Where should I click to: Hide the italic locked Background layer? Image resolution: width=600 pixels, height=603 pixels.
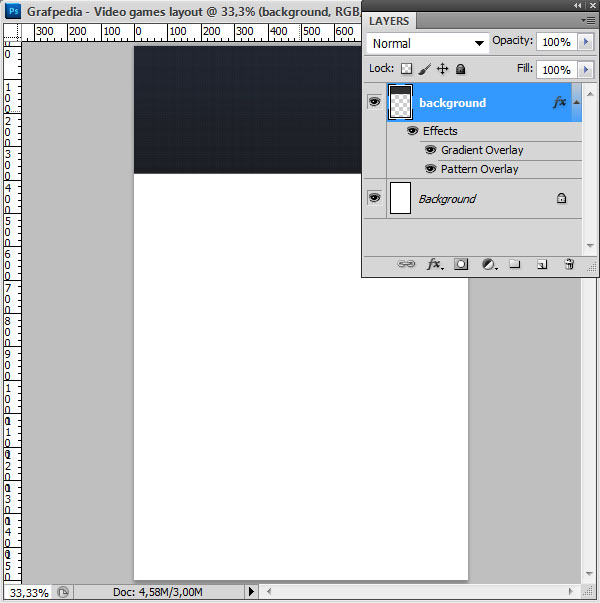click(374, 198)
